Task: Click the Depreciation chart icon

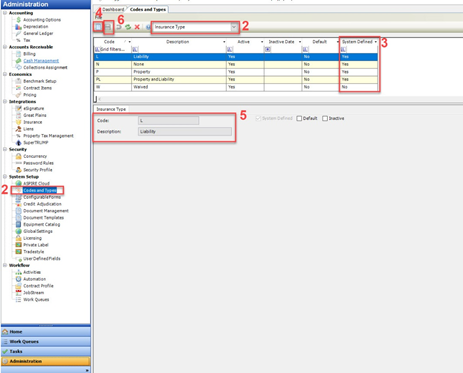Action: (x=19, y=27)
